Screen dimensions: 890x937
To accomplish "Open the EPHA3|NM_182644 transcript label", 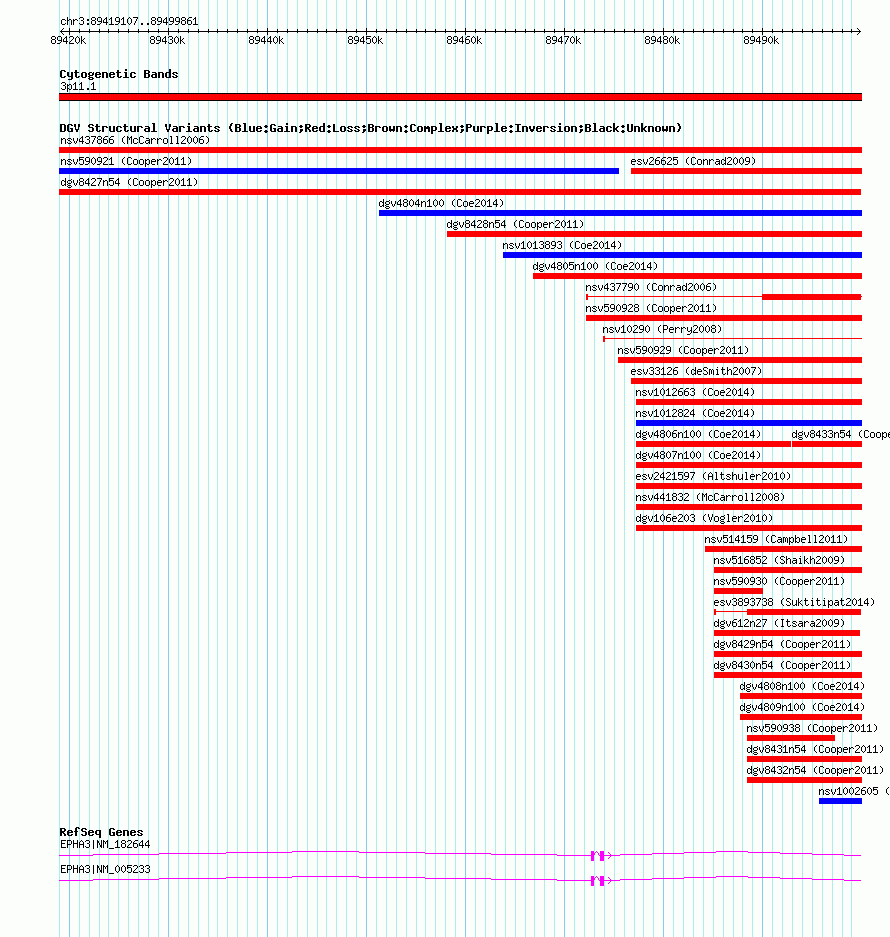I will click(105, 844).
